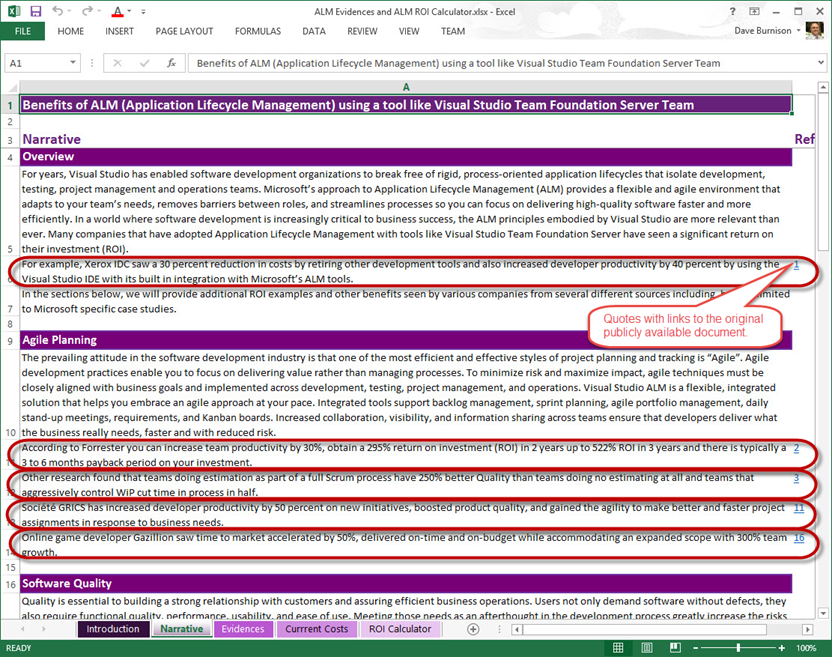Open the FORMULAS ribbon tab
Viewport: 832px width, 657px height.
(258, 31)
